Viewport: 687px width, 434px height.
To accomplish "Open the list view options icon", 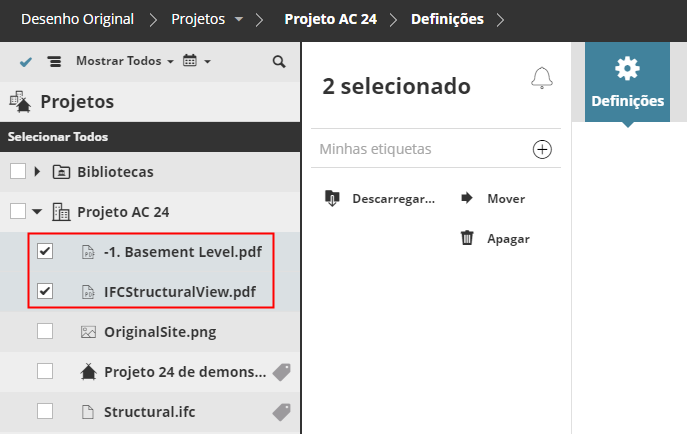I will click(x=54, y=62).
